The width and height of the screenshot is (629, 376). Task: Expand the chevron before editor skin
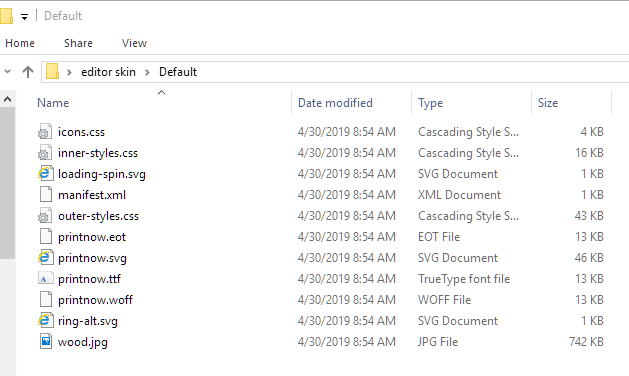click(69, 72)
